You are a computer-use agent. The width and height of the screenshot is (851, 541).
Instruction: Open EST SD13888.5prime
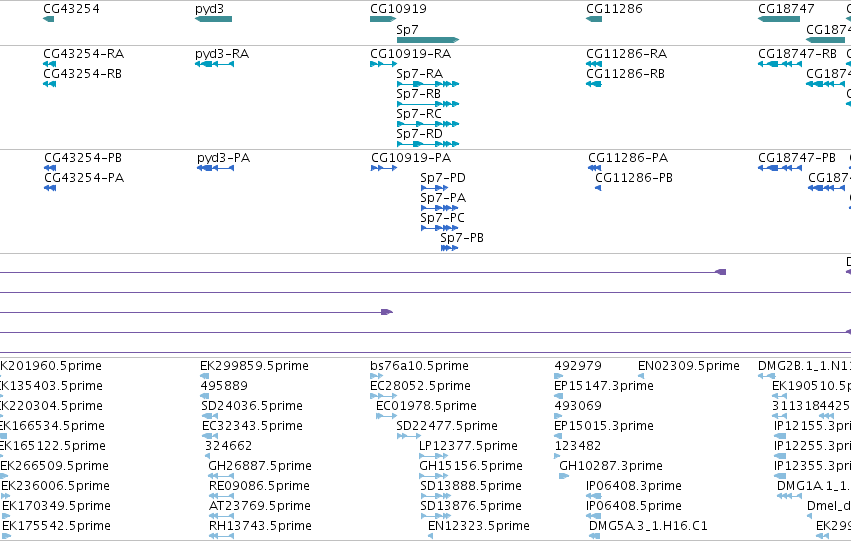click(435, 497)
